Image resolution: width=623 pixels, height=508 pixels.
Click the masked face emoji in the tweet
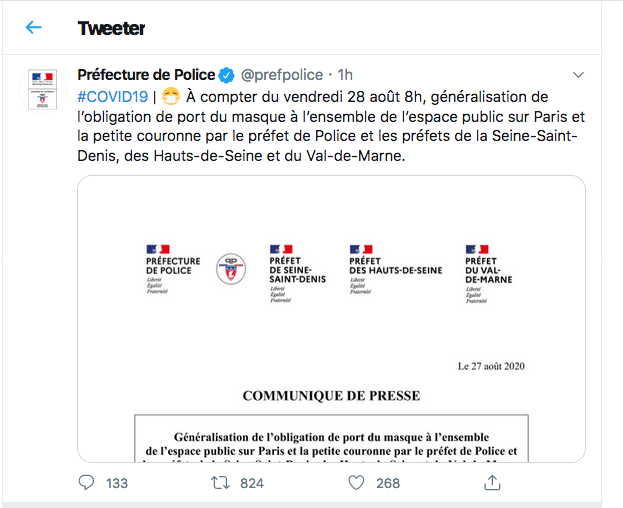tap(171, 97)
